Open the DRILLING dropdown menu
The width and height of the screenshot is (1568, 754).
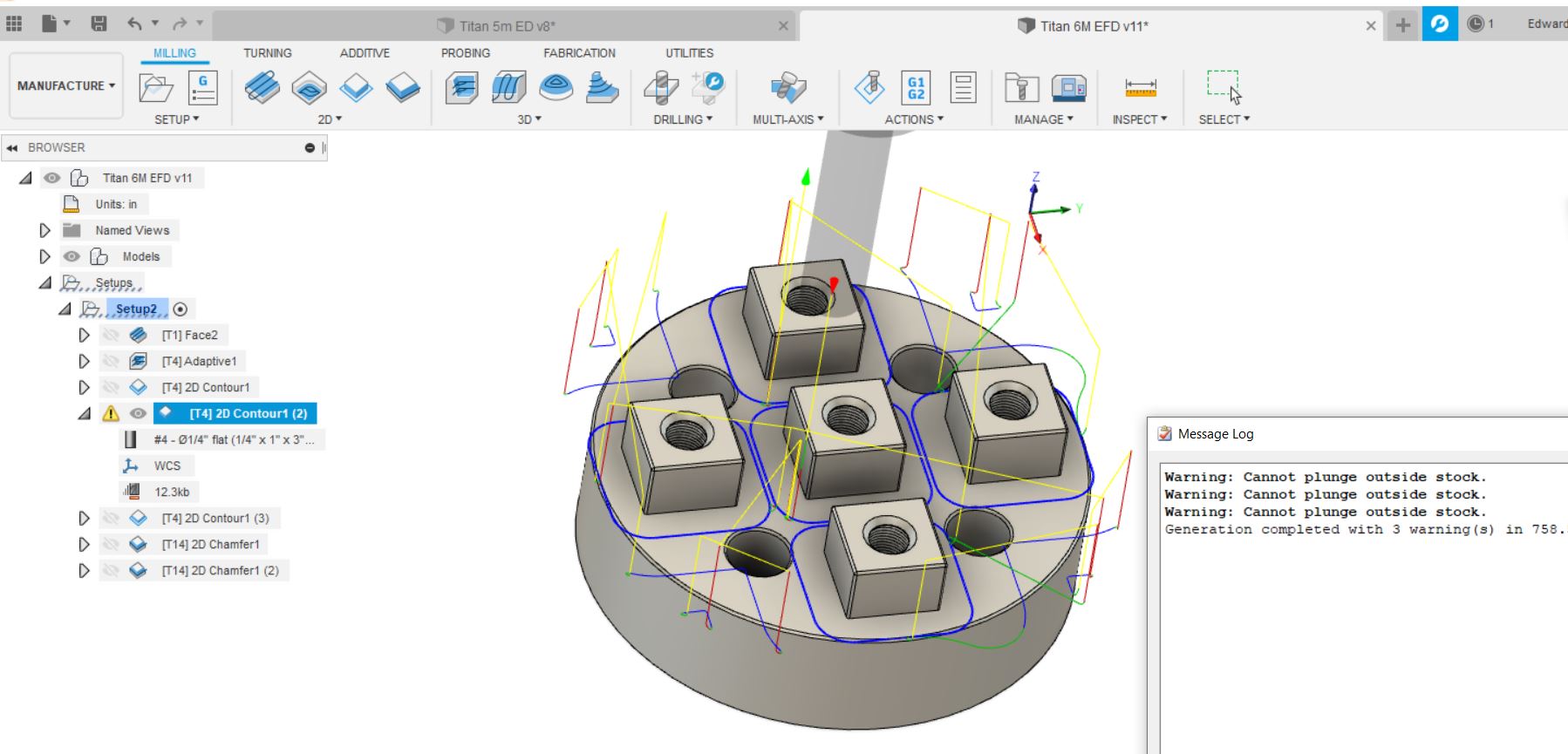click(x=683, y=119)
